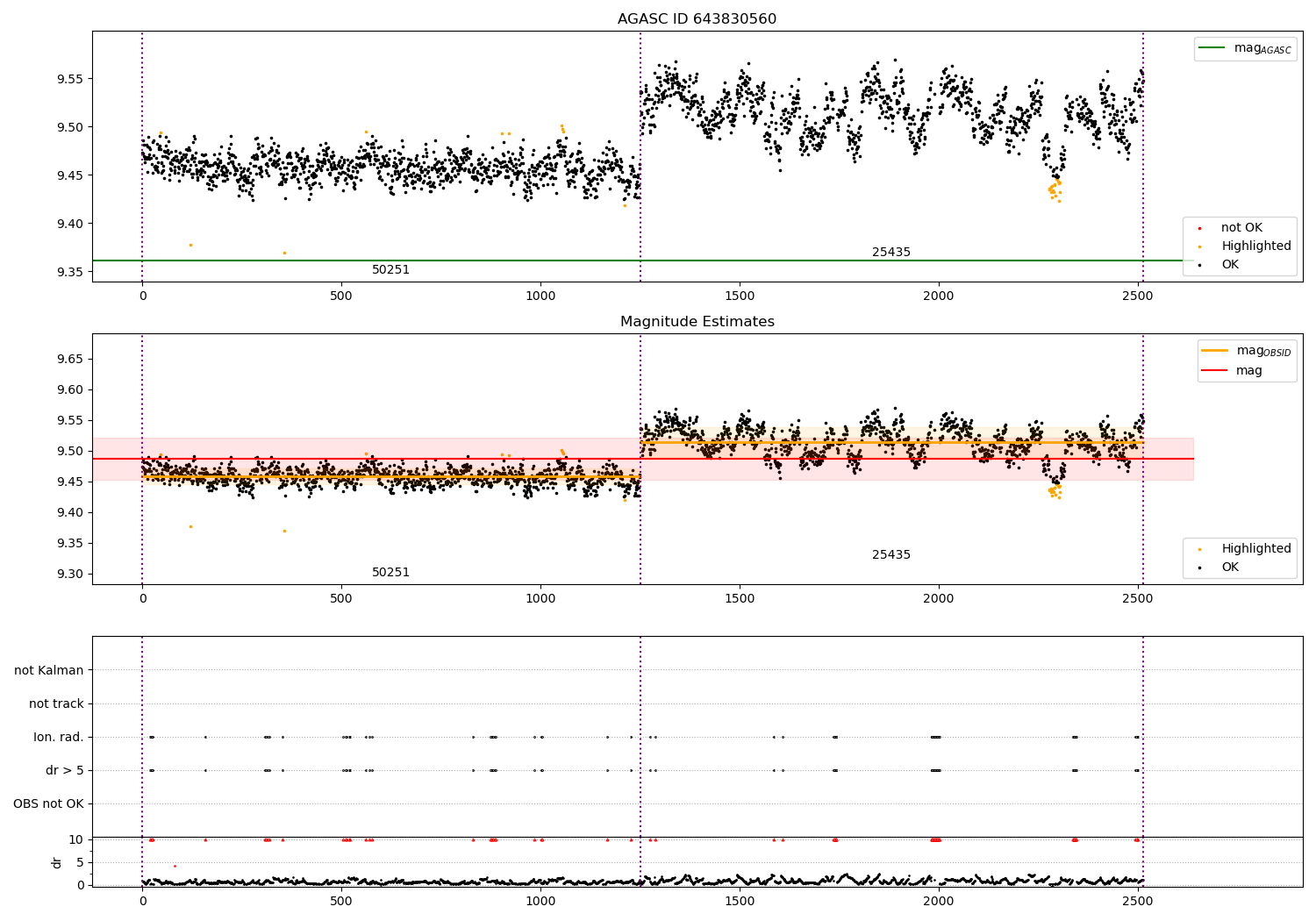Click the 50251 label in Magnitude Estimates plot
This screenshot has height=921, width=1316.
[390, 573]
